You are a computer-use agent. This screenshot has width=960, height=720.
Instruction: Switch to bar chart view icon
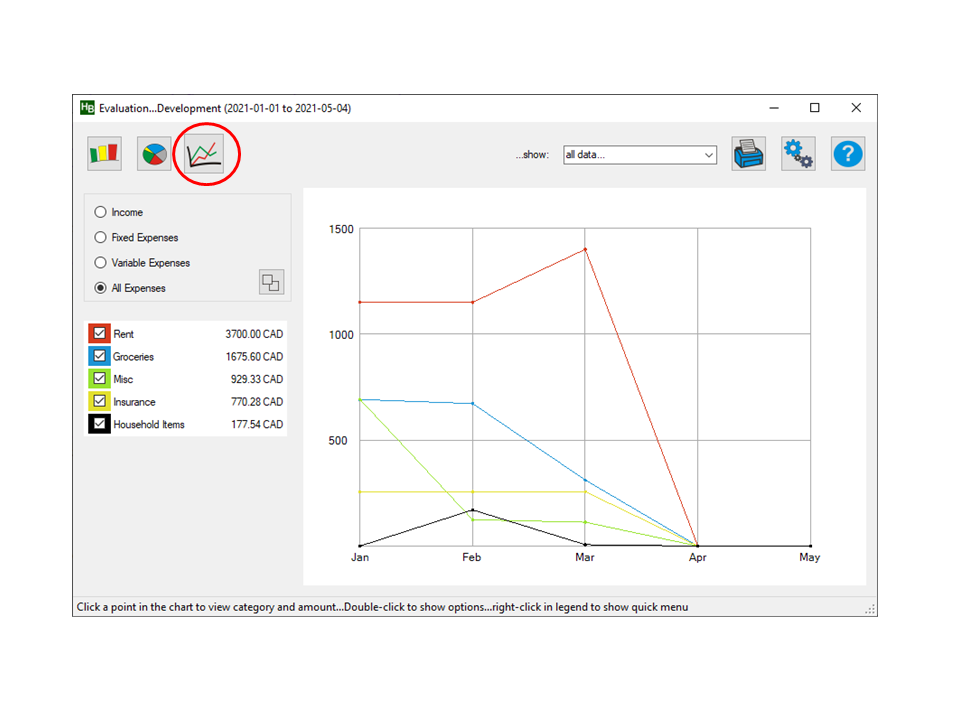click(105, 154)
